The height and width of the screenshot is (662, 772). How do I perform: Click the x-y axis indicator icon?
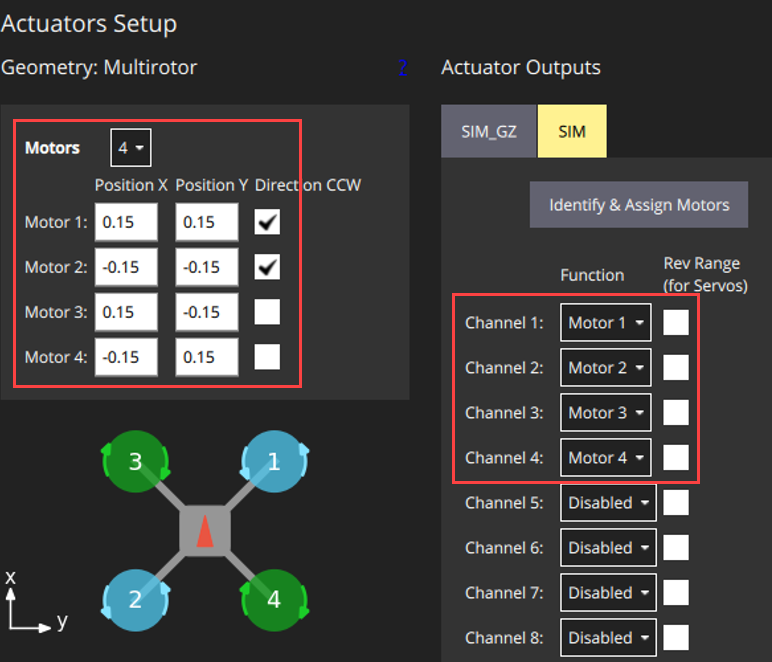tap(28, 607)
